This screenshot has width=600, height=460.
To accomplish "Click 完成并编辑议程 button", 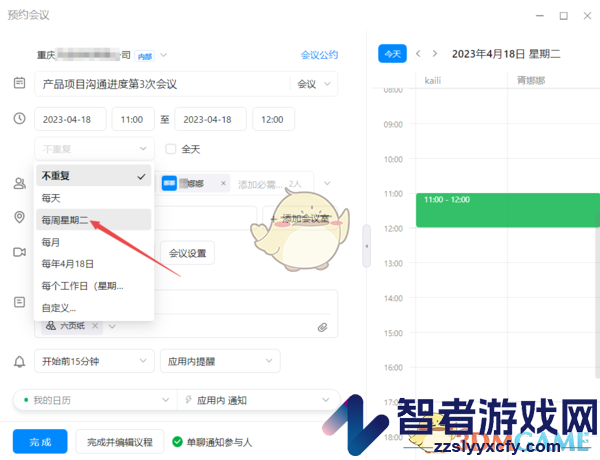I will click(120, 442).
